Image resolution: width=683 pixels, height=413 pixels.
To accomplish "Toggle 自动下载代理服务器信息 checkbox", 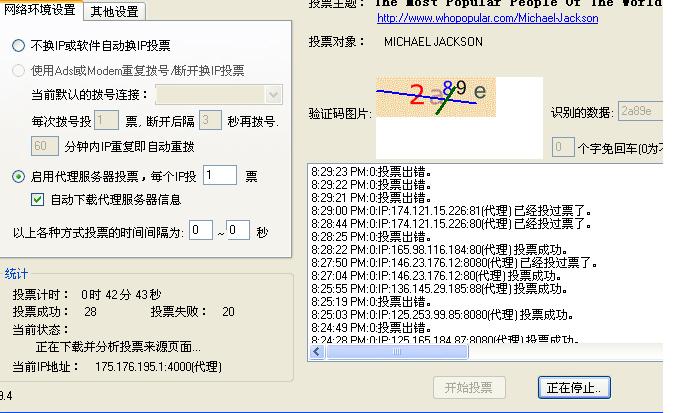I will (38, 200).
